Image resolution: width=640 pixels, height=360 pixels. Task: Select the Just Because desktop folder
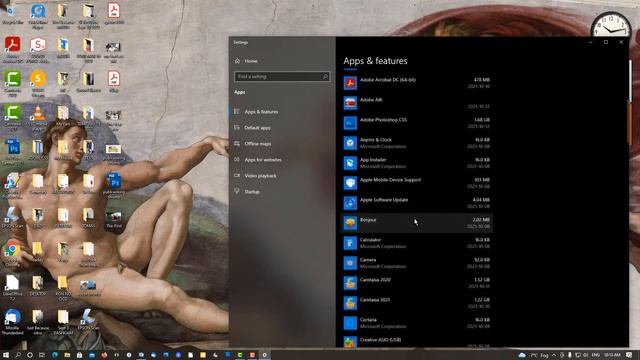coord(38,322)
